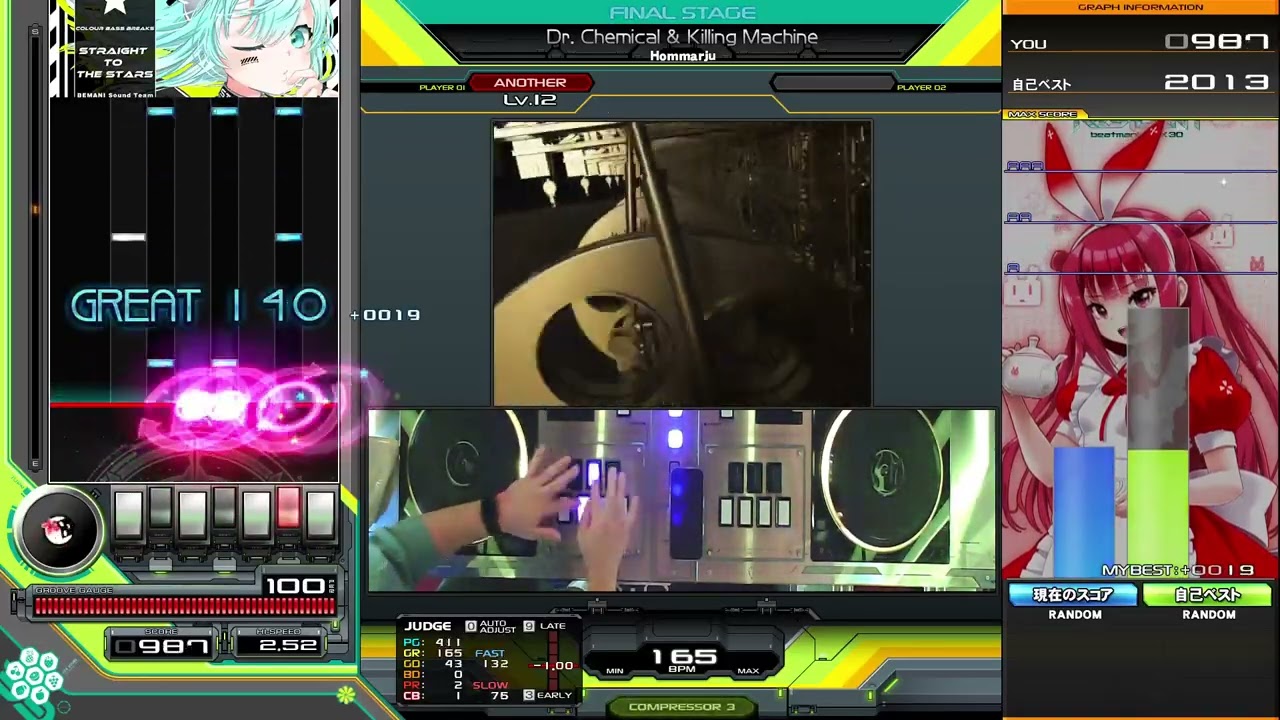Click the AAA rank line marker
The height and width of the screenshot is (720, 1280).
(x=1024, y=166)
